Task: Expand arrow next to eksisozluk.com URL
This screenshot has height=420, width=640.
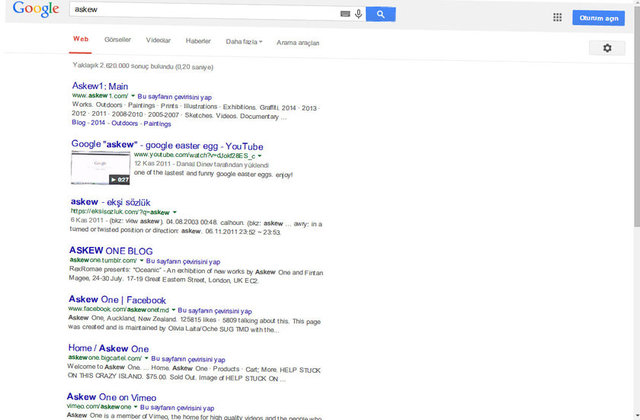Action: [175, 212]
